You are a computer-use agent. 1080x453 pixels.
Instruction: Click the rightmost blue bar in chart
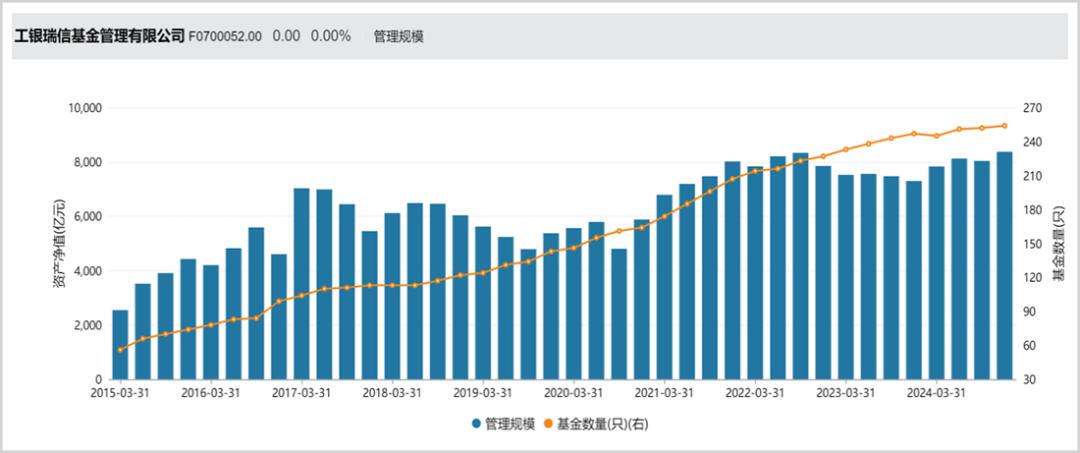click(x=1005, y=266)
